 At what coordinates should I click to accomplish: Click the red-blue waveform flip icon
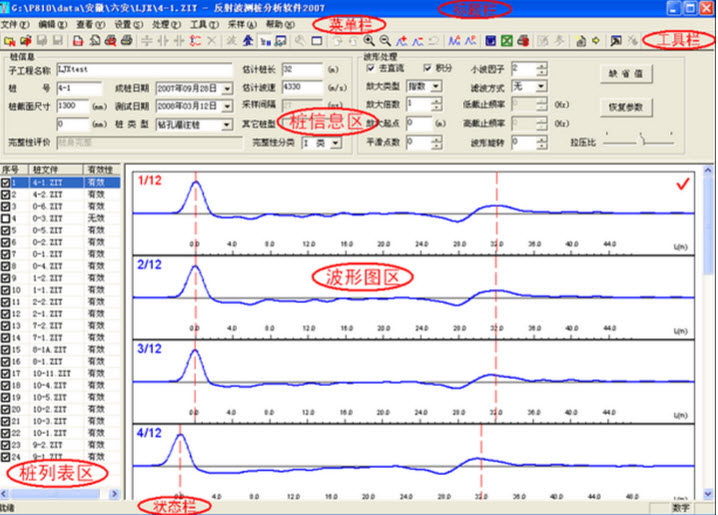pos(196,41)
